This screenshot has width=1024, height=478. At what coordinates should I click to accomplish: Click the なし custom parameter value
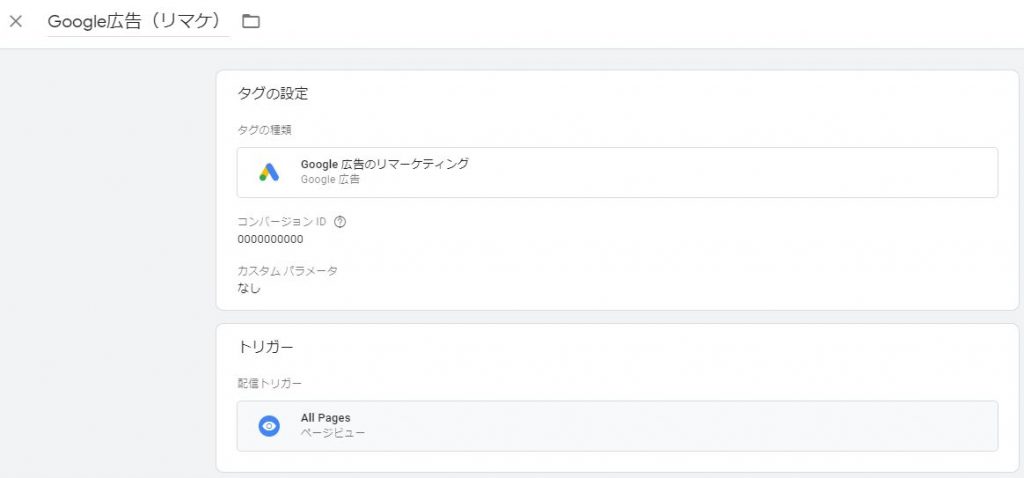click(249, 288)
